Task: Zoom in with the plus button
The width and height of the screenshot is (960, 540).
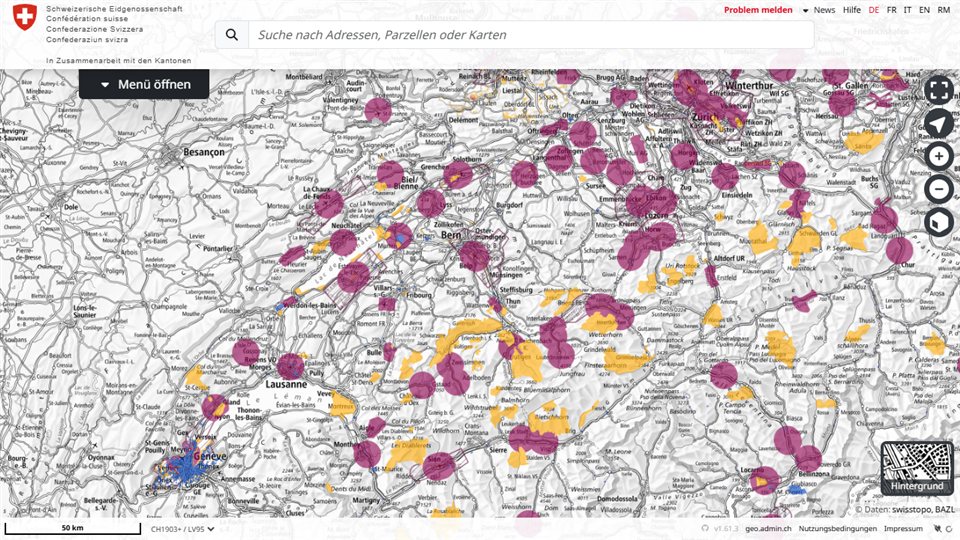Action: (x=939, y=156)
